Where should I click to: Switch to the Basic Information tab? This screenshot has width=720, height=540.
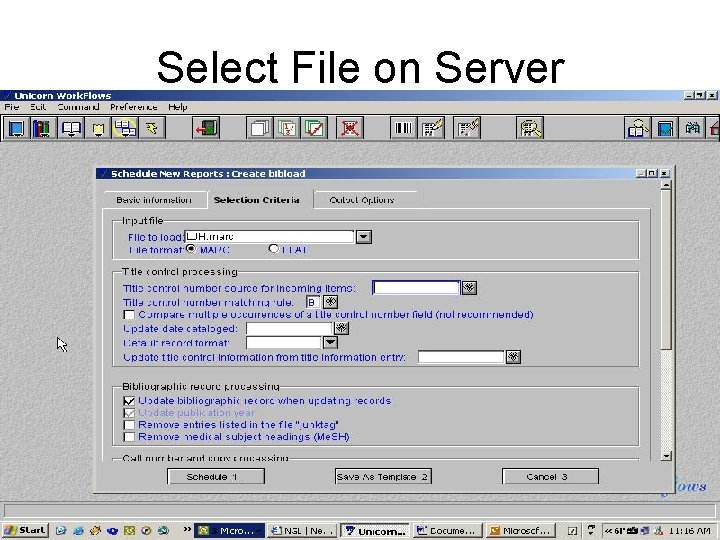click(x=154, y=200)
